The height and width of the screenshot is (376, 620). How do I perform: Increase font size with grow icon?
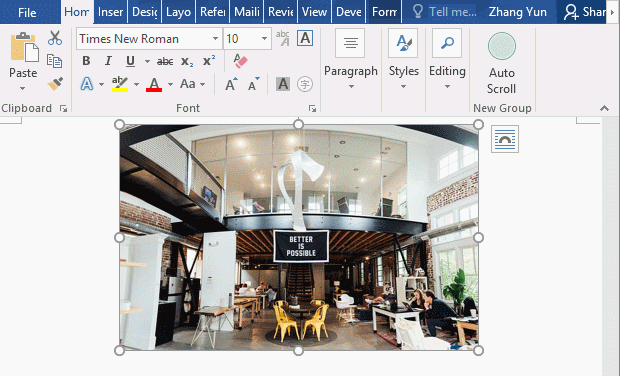[231, 84]
